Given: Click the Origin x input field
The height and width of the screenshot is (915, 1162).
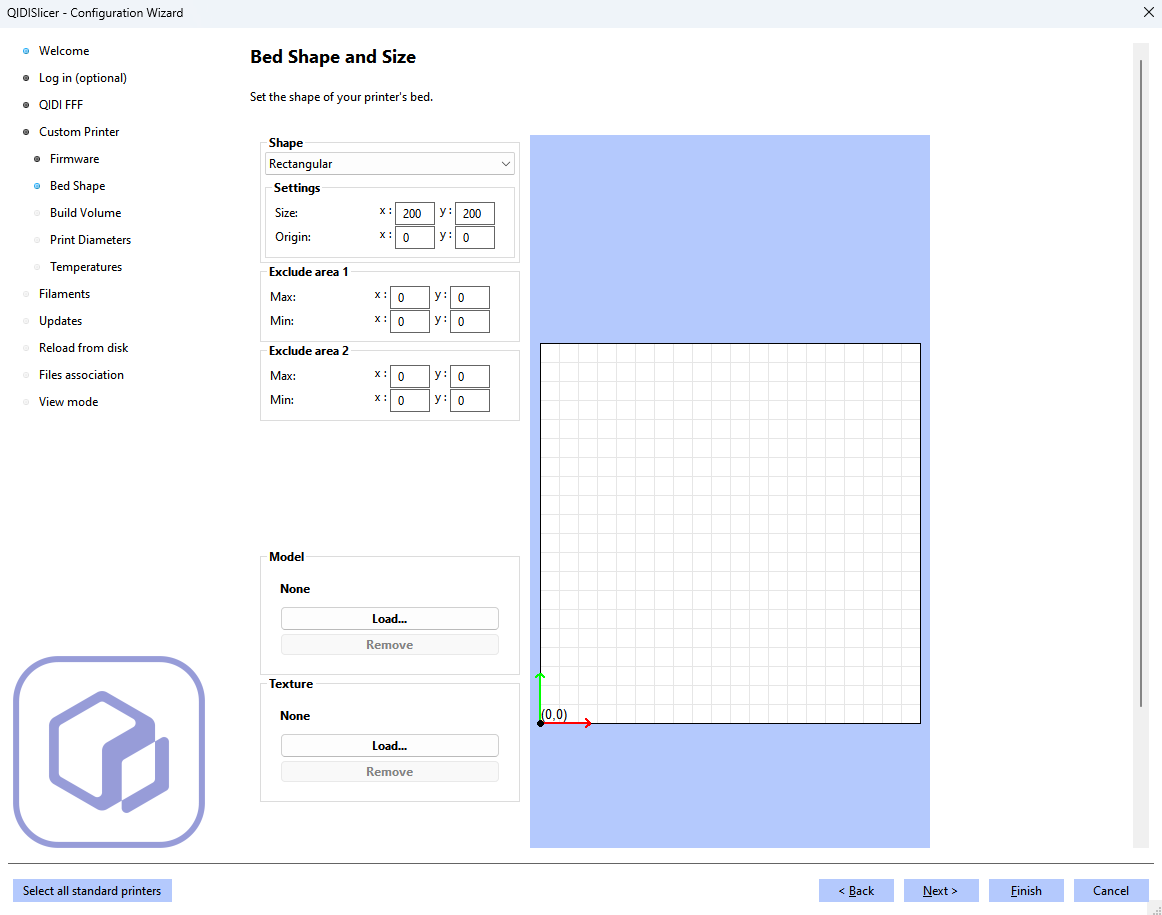Looking at the screenshot, I should pyautogui.click(x=414, y=237).
